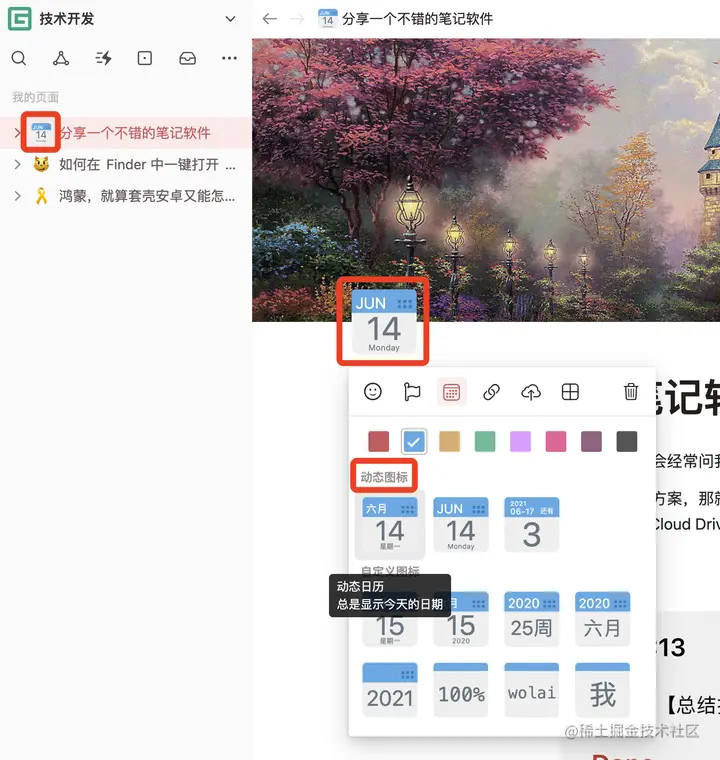
Task: Switch to the flag icon tab
Action: [412, 392]
